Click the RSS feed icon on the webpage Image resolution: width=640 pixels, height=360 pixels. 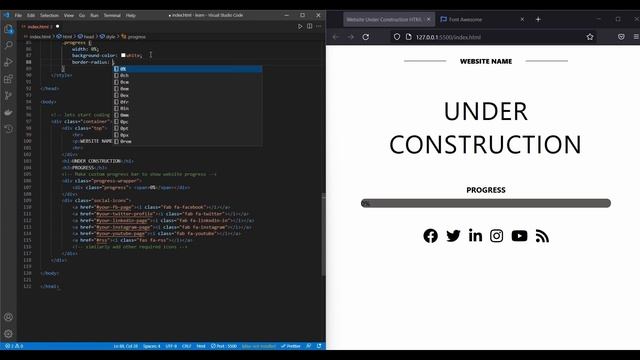point(542,236)
